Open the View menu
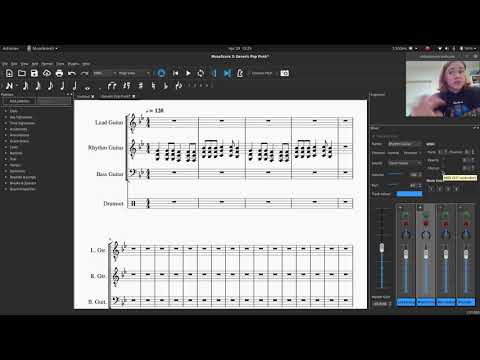The height and width of the screenshot is (360, 480). (x=24, y=64)
